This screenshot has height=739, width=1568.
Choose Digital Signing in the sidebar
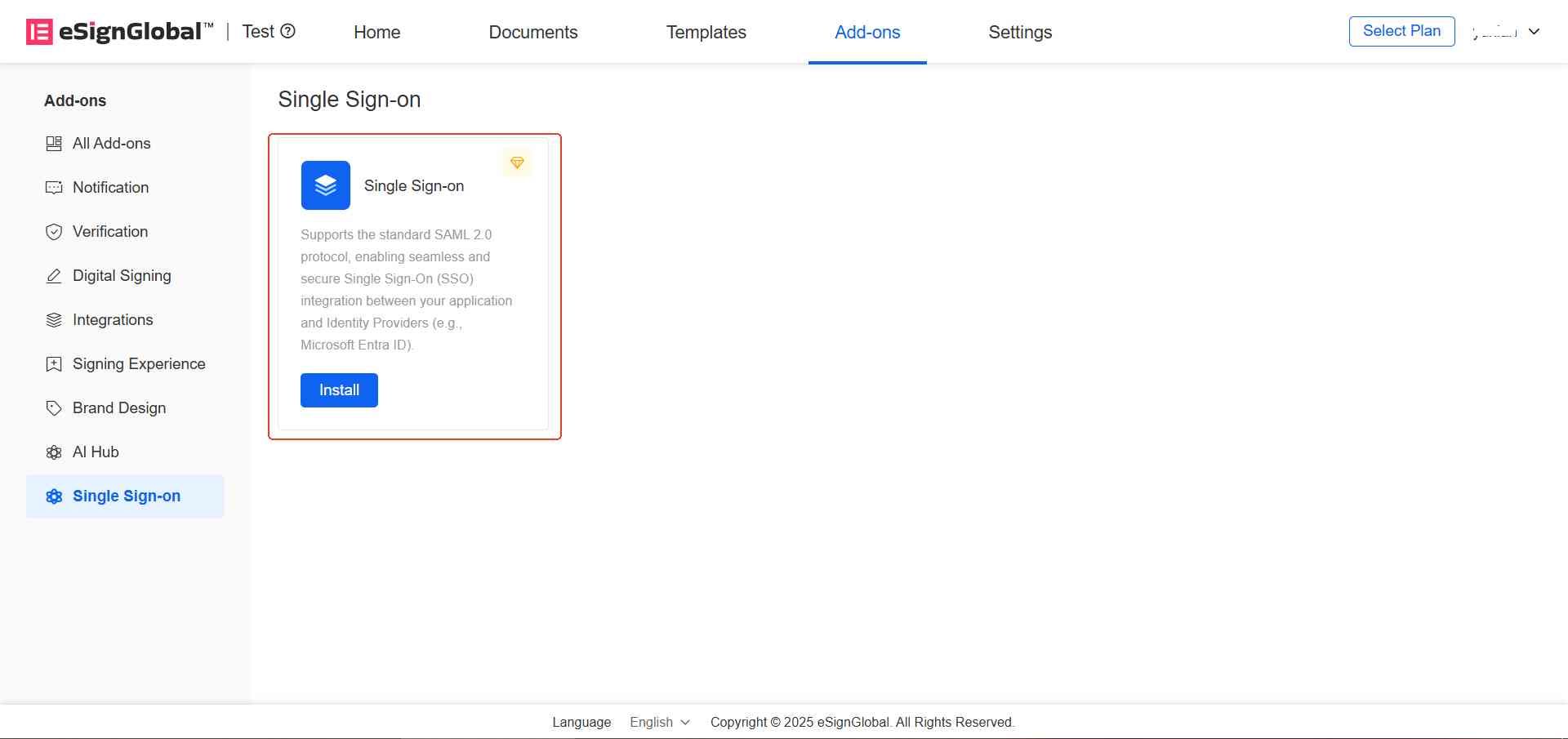(125, 276)
